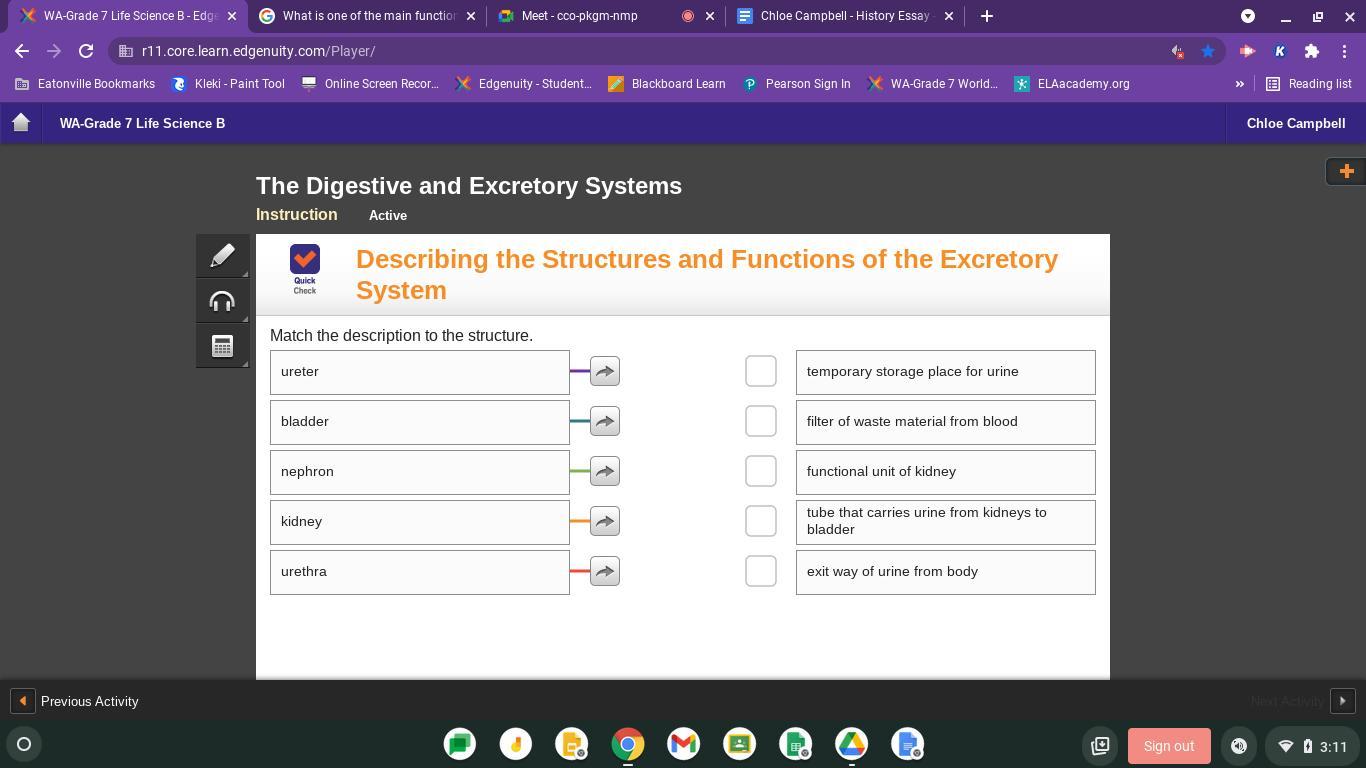Open the tab search dropdown arrow
Viewport: 1366px width, 768px height.
point(1247,16)
